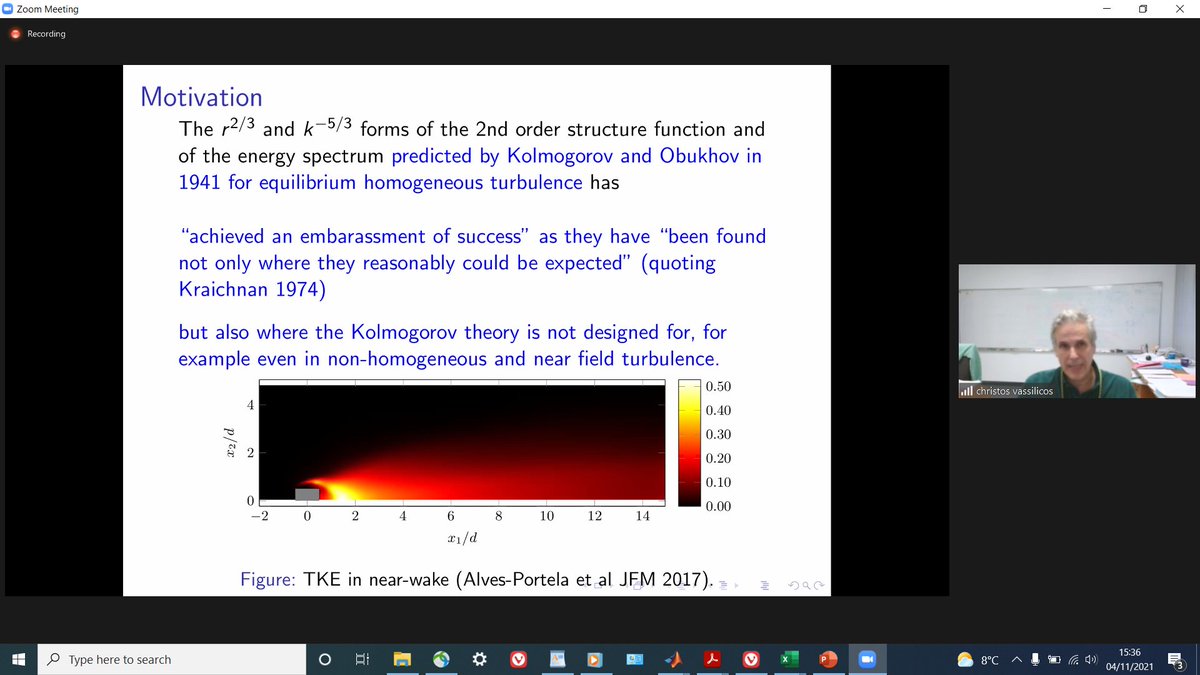Restore down the Zoom Meeting window
Screen dimensions: 1200x675
tap(1142, 9)
